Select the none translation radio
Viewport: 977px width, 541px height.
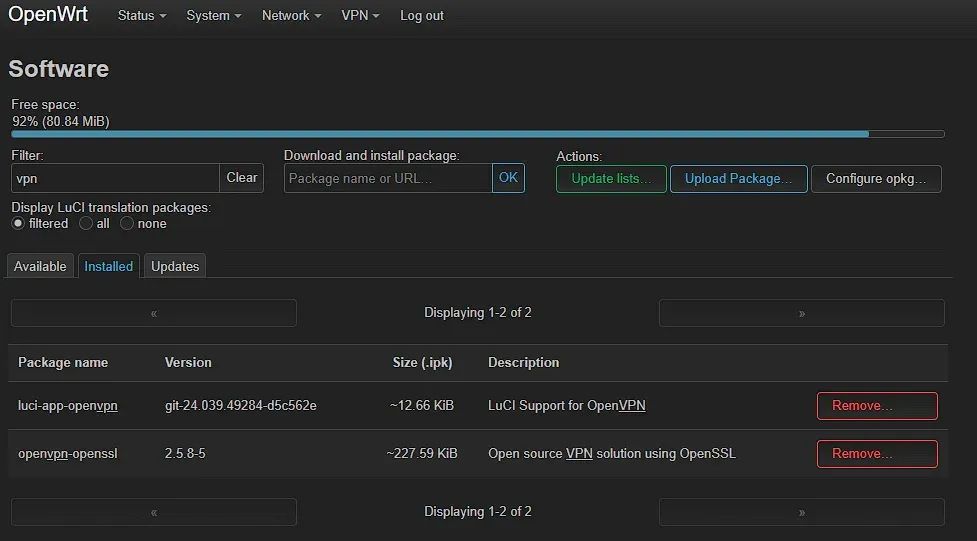click(126, 223)
